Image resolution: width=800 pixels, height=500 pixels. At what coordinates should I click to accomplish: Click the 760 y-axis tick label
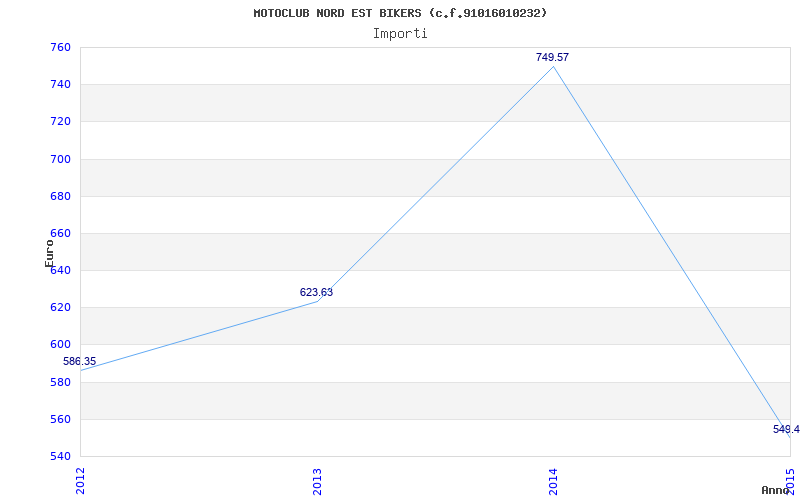point(60,47)
